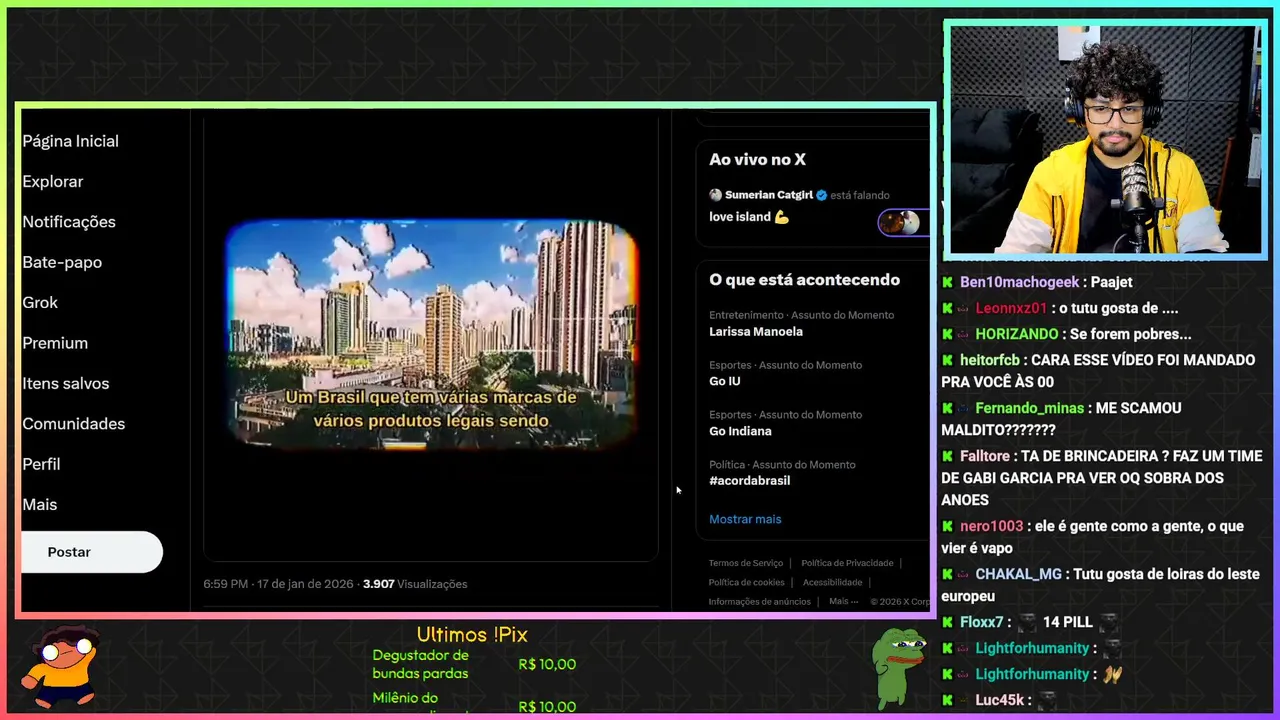Open Termos de Serviço link

[746, 563]
